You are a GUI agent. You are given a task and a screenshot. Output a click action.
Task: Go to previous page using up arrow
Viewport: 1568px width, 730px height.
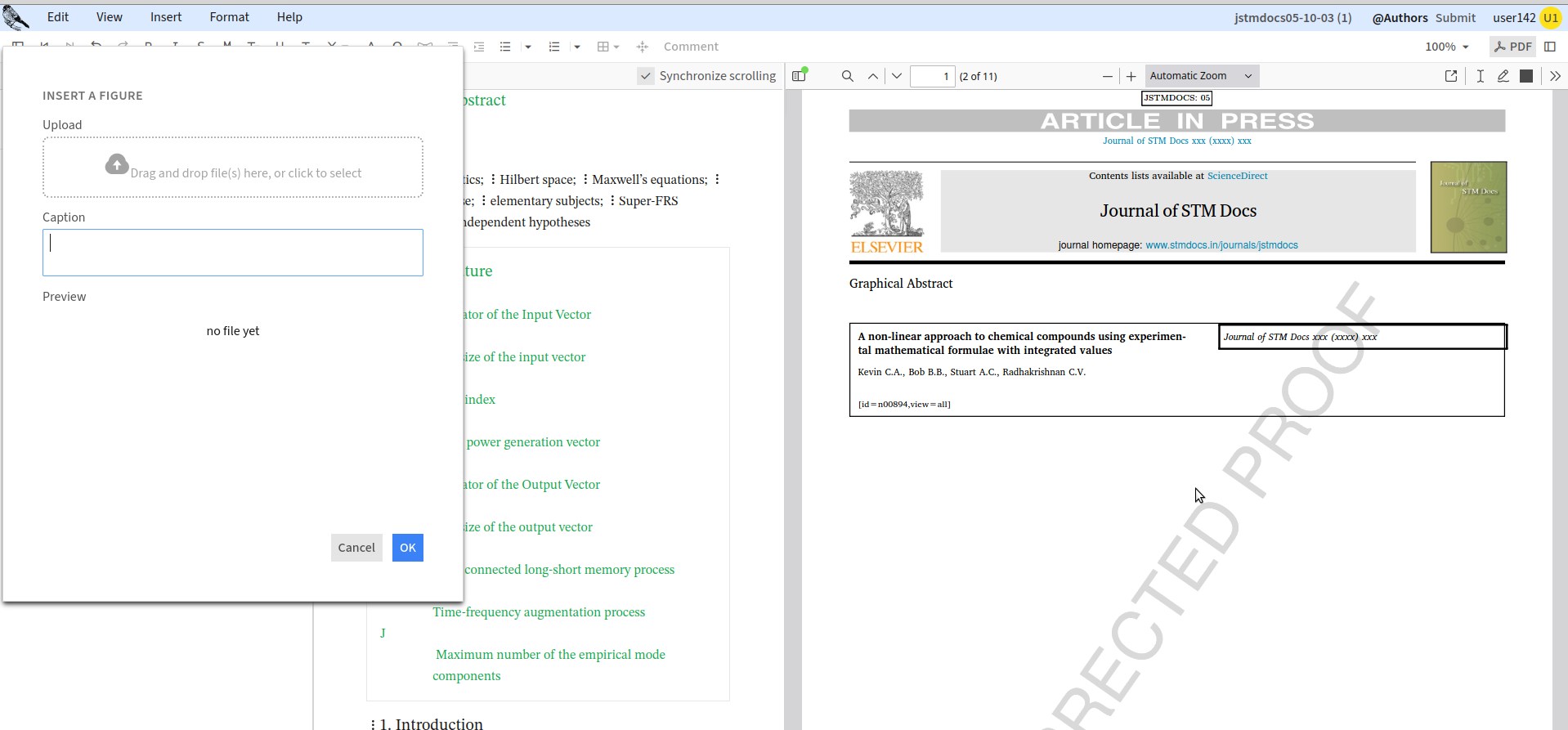[872, 76]
